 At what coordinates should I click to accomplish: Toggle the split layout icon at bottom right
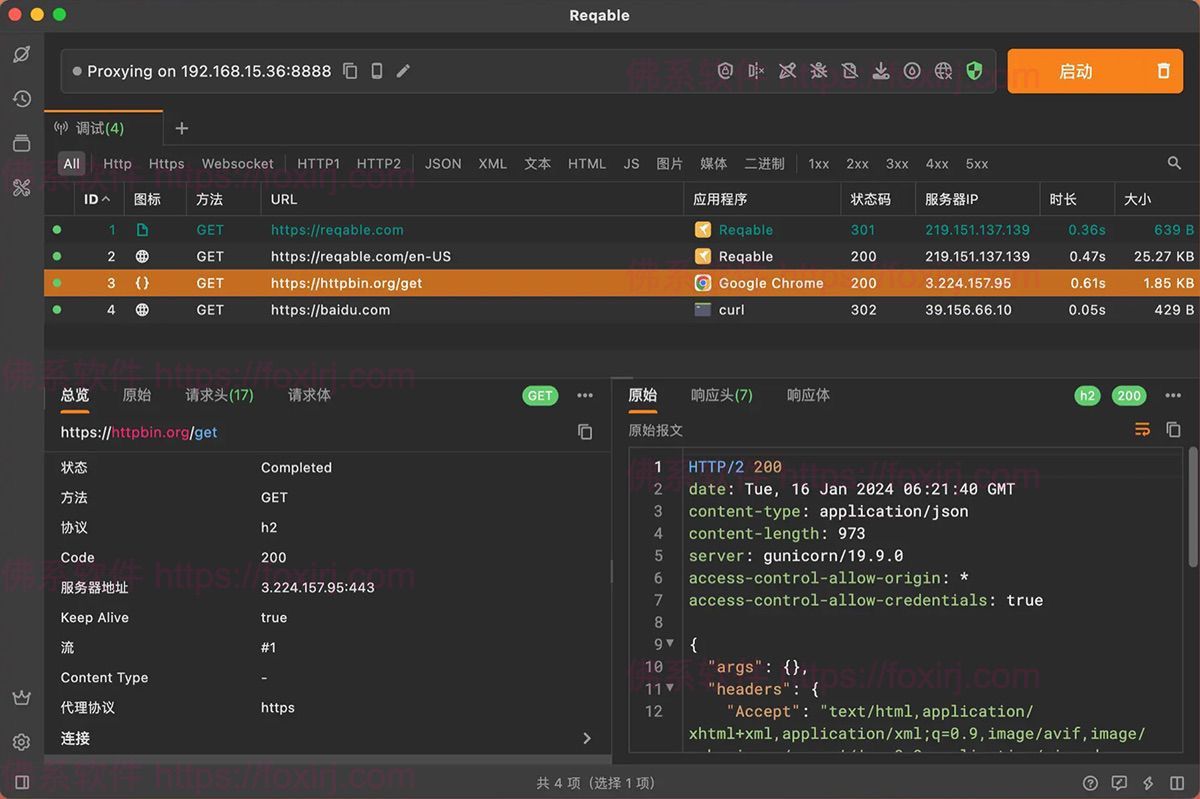click(1176, 783)
